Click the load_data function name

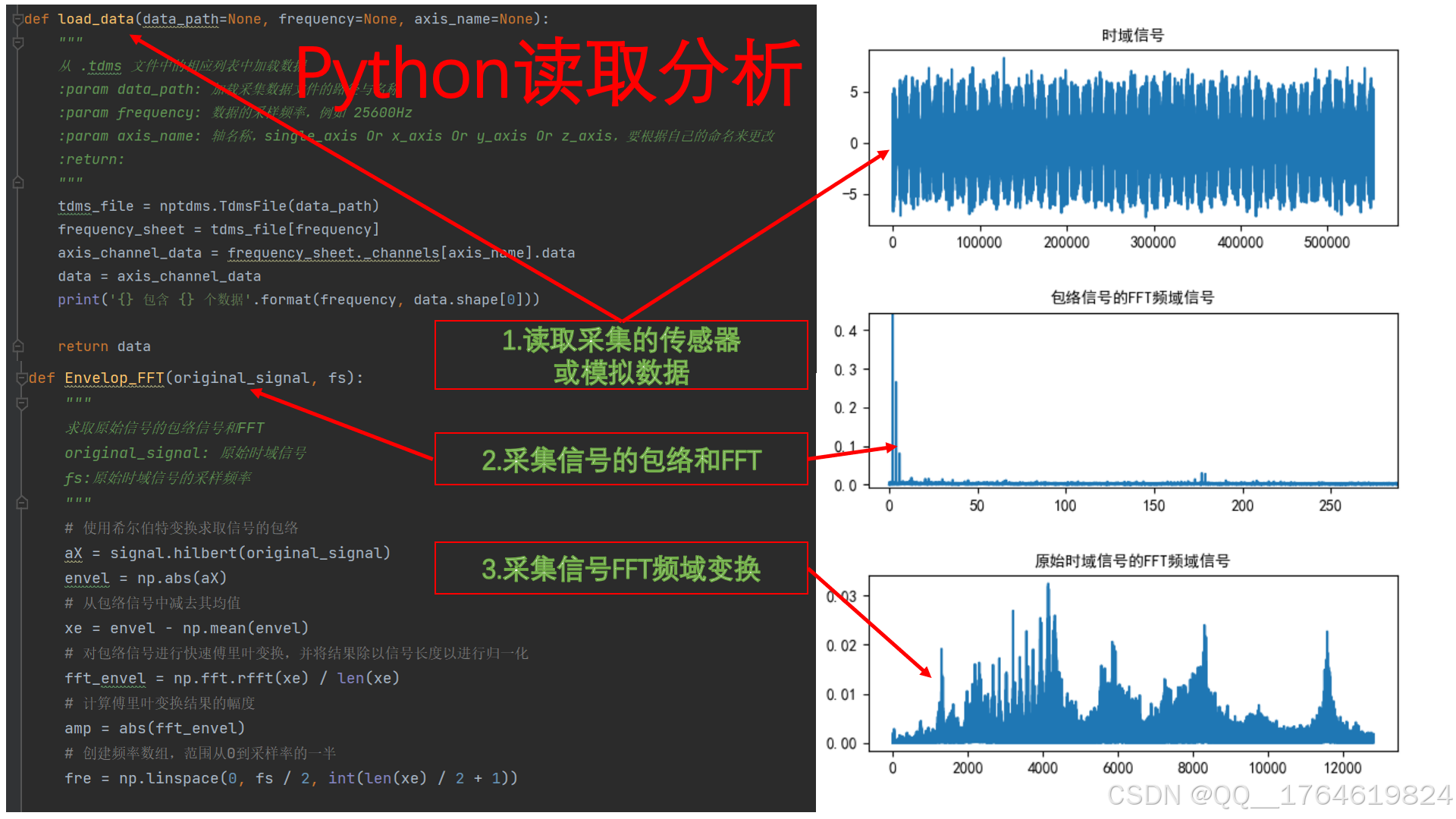click(x=96, y=19)
